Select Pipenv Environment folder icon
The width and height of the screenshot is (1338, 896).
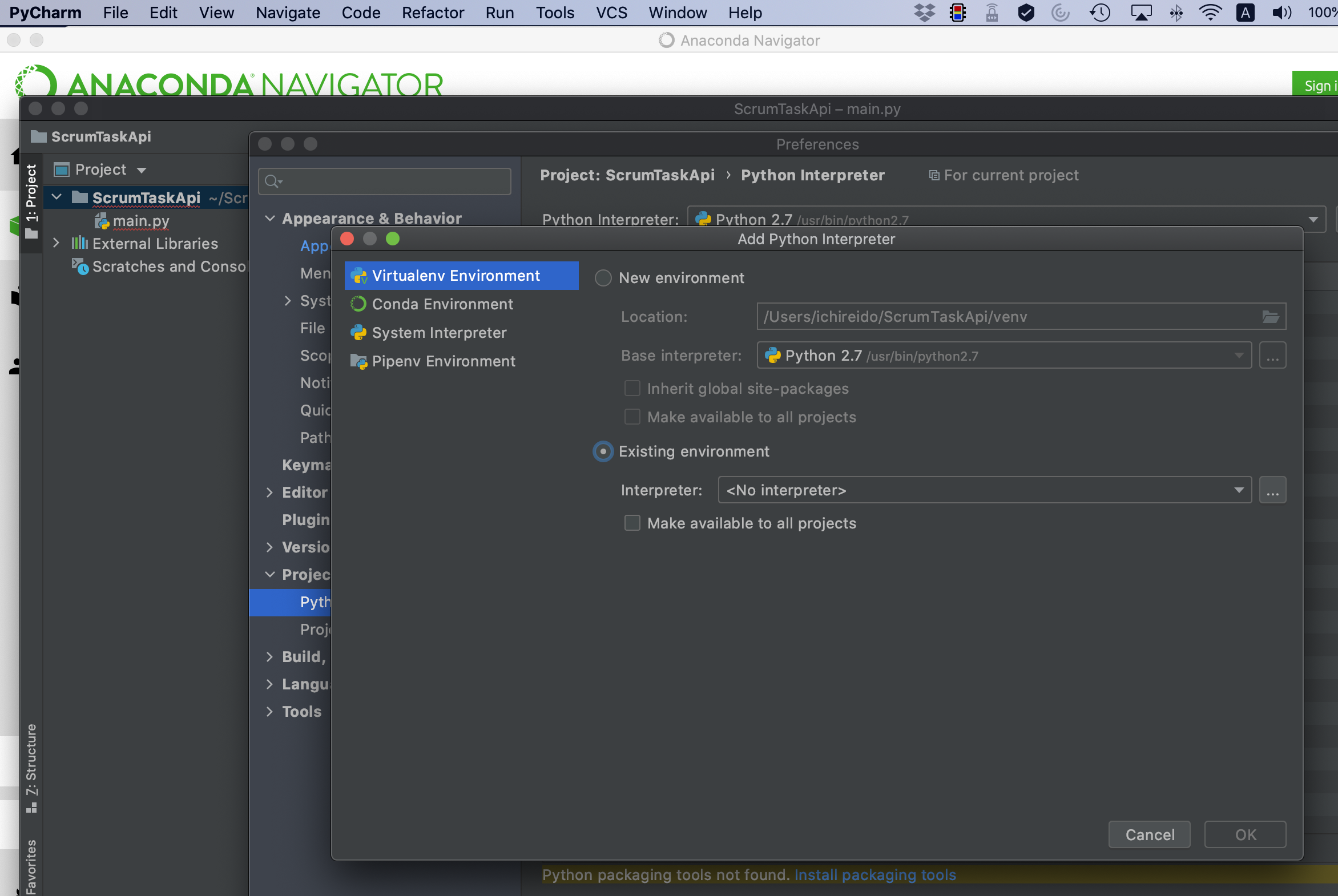coord(358,361)
